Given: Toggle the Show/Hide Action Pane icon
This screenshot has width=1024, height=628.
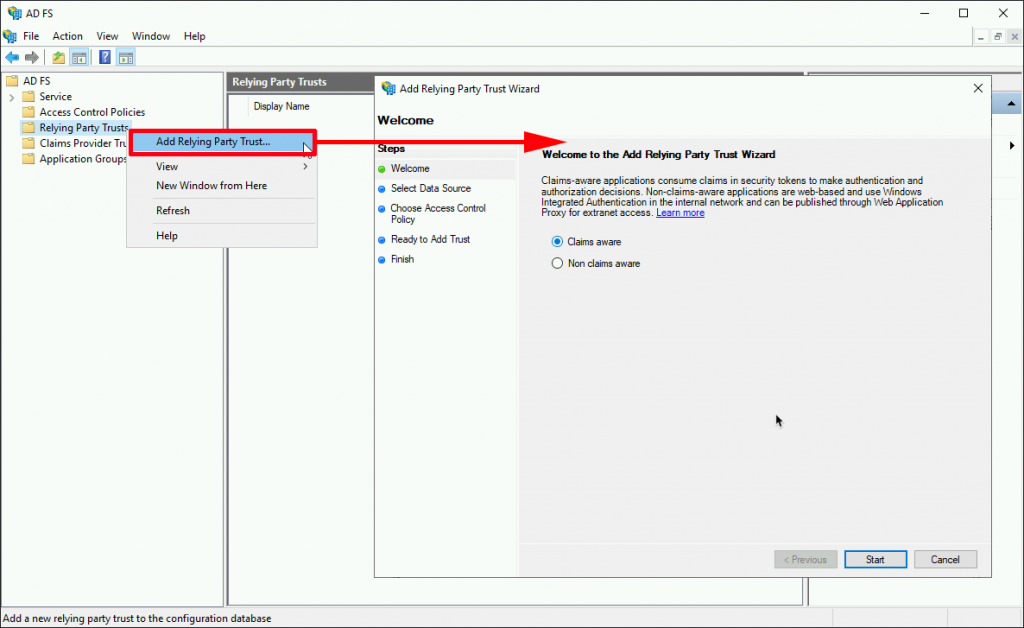Looking at the screenshot, I should tap(126, 57).
